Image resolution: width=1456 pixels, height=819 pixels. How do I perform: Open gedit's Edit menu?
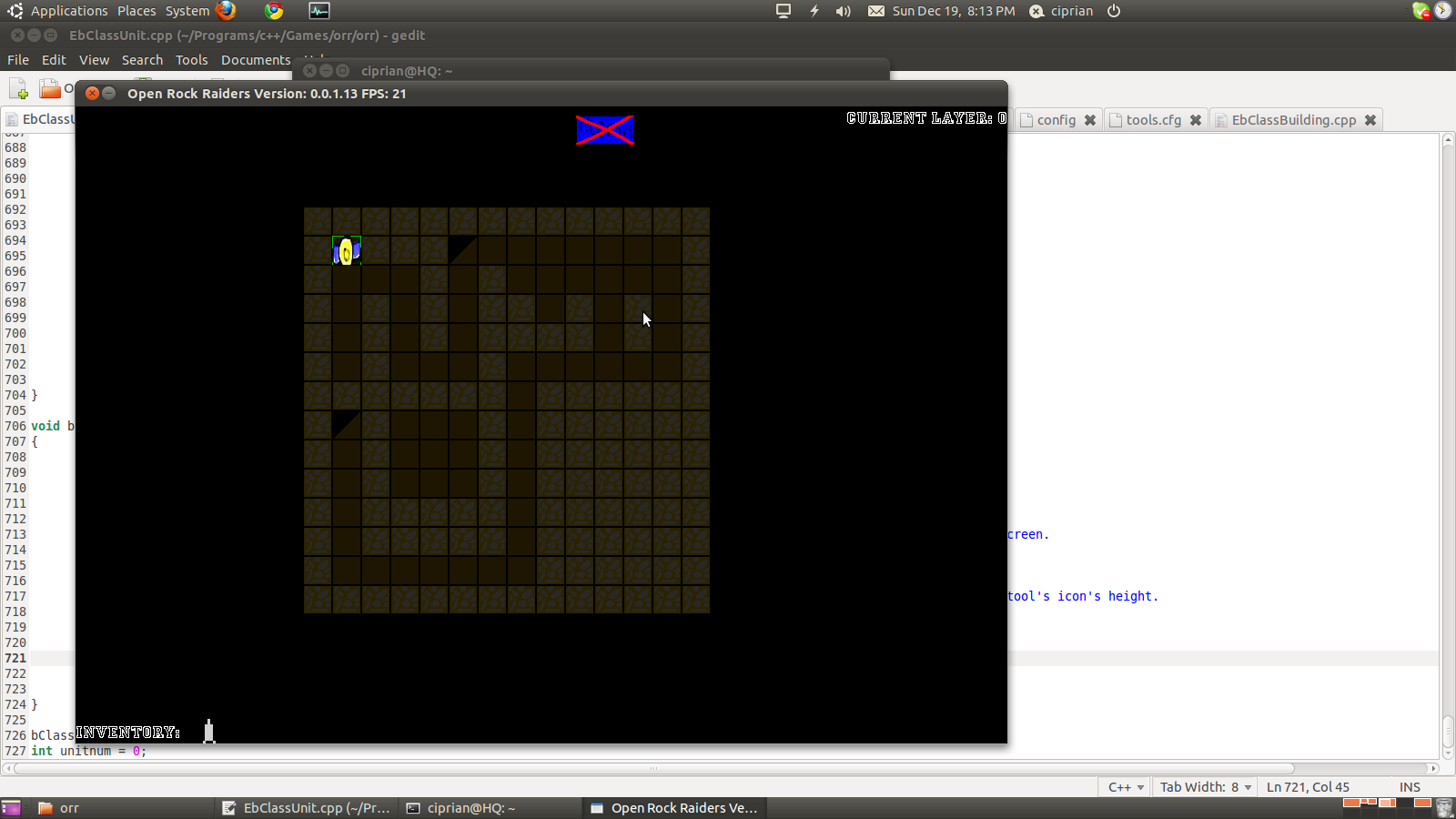(x=54, y=60)
